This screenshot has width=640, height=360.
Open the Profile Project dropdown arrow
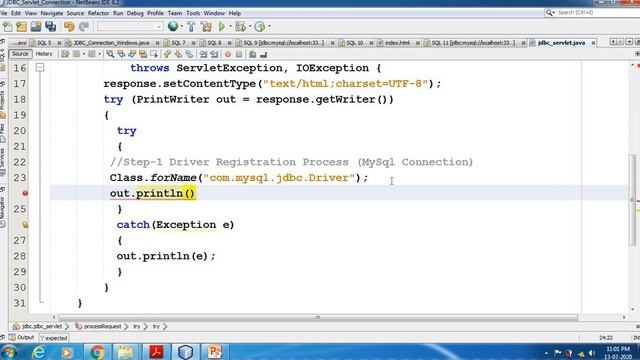(x=269, y=27)
